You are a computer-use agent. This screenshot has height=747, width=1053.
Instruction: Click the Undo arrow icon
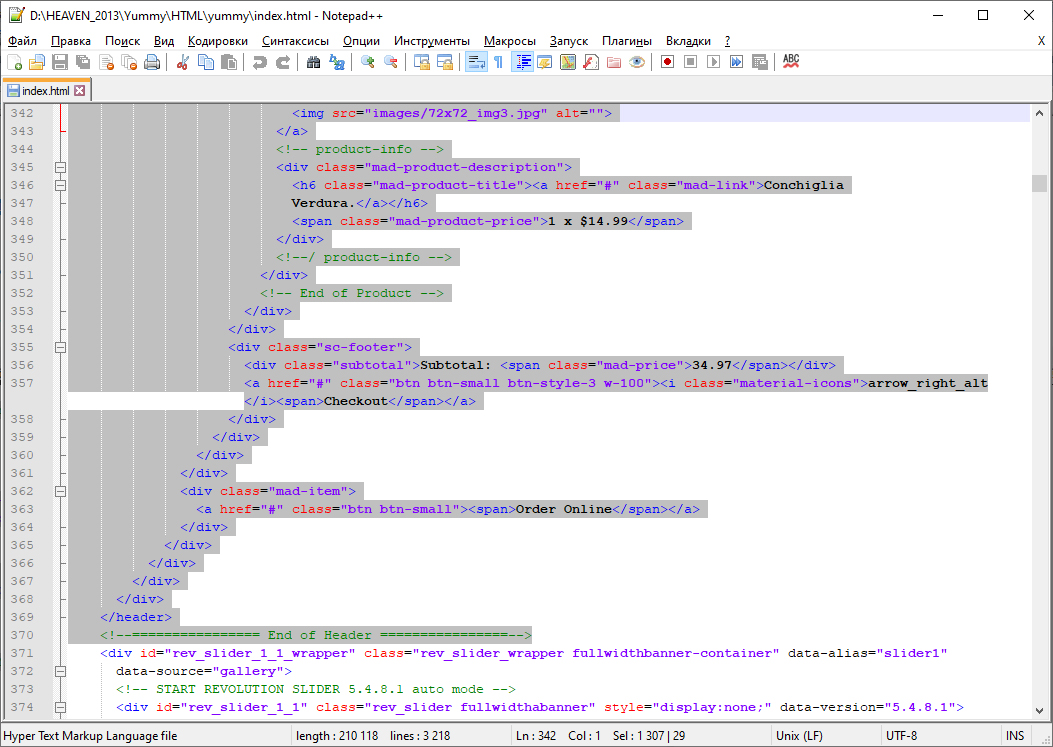[260, 62]
